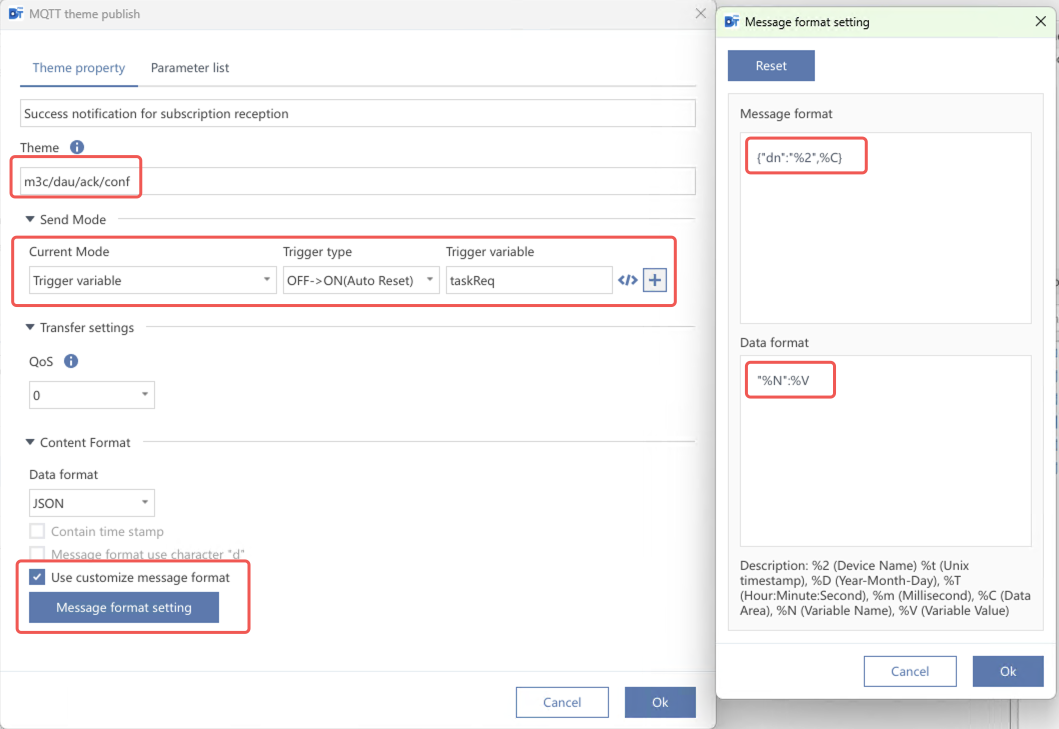Click the Message format setting button
Image resolution: width=1059 pixels, height=729 pixels.
tap(124, 608)
